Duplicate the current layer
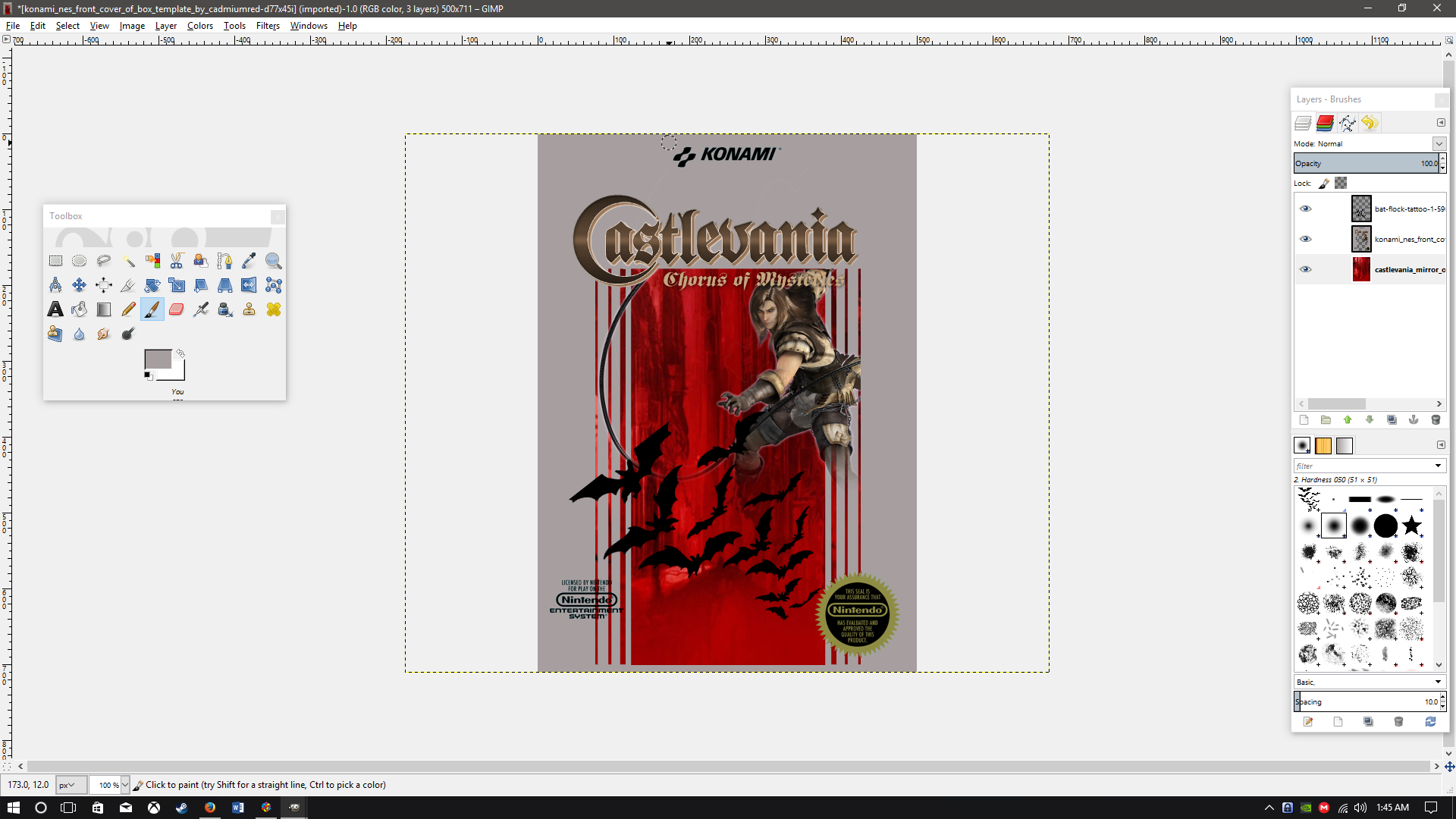 [1392, 420]
